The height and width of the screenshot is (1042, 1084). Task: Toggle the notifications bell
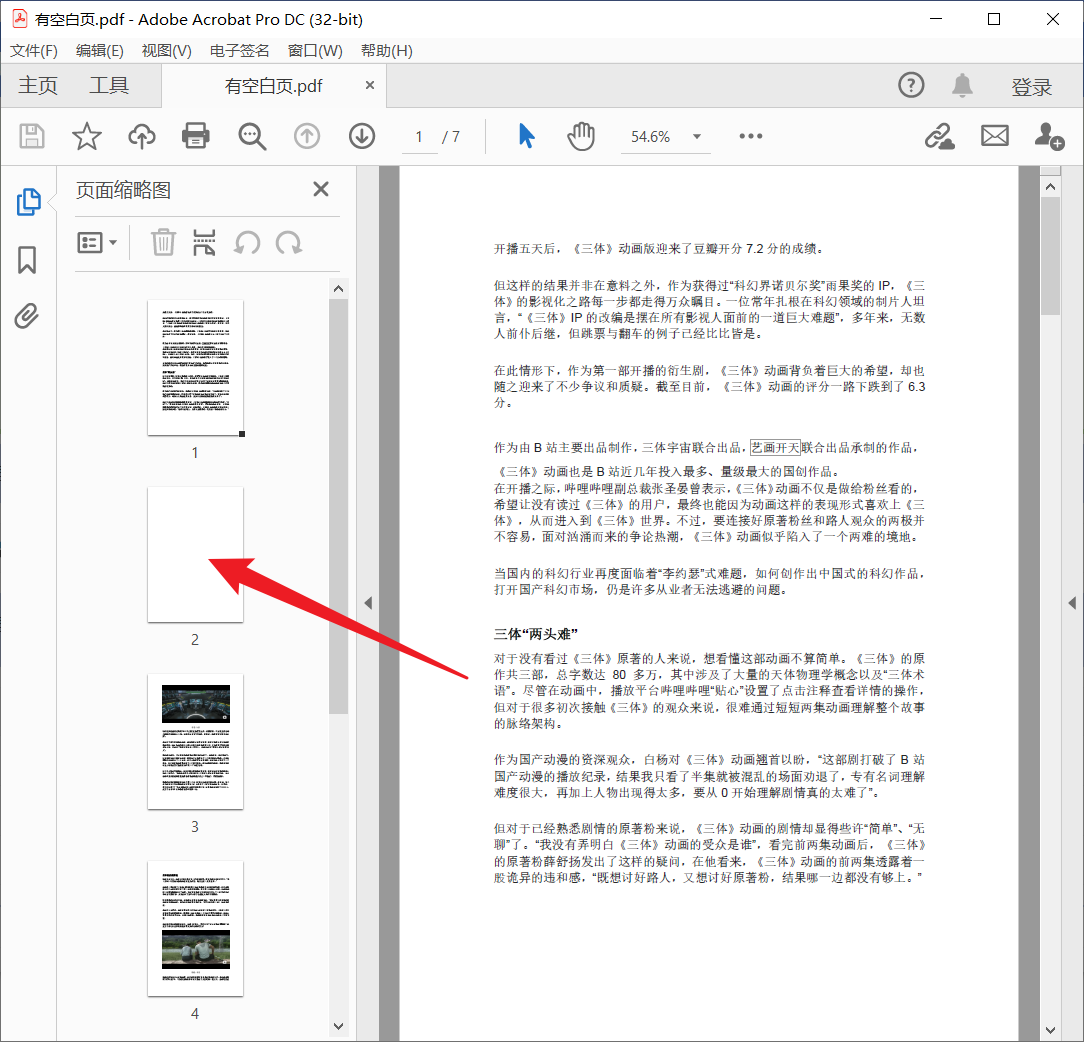[962, 85]
